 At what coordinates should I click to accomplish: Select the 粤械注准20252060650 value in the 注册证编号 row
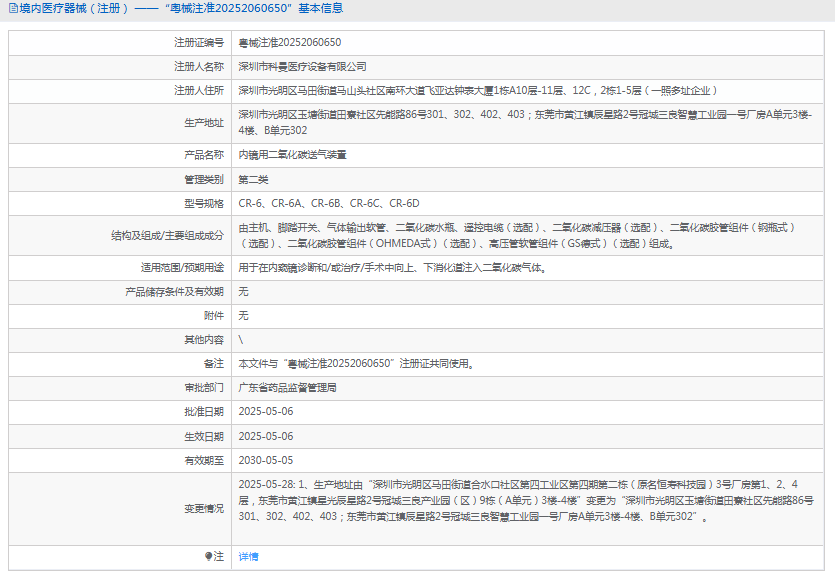tap(290, 43)
